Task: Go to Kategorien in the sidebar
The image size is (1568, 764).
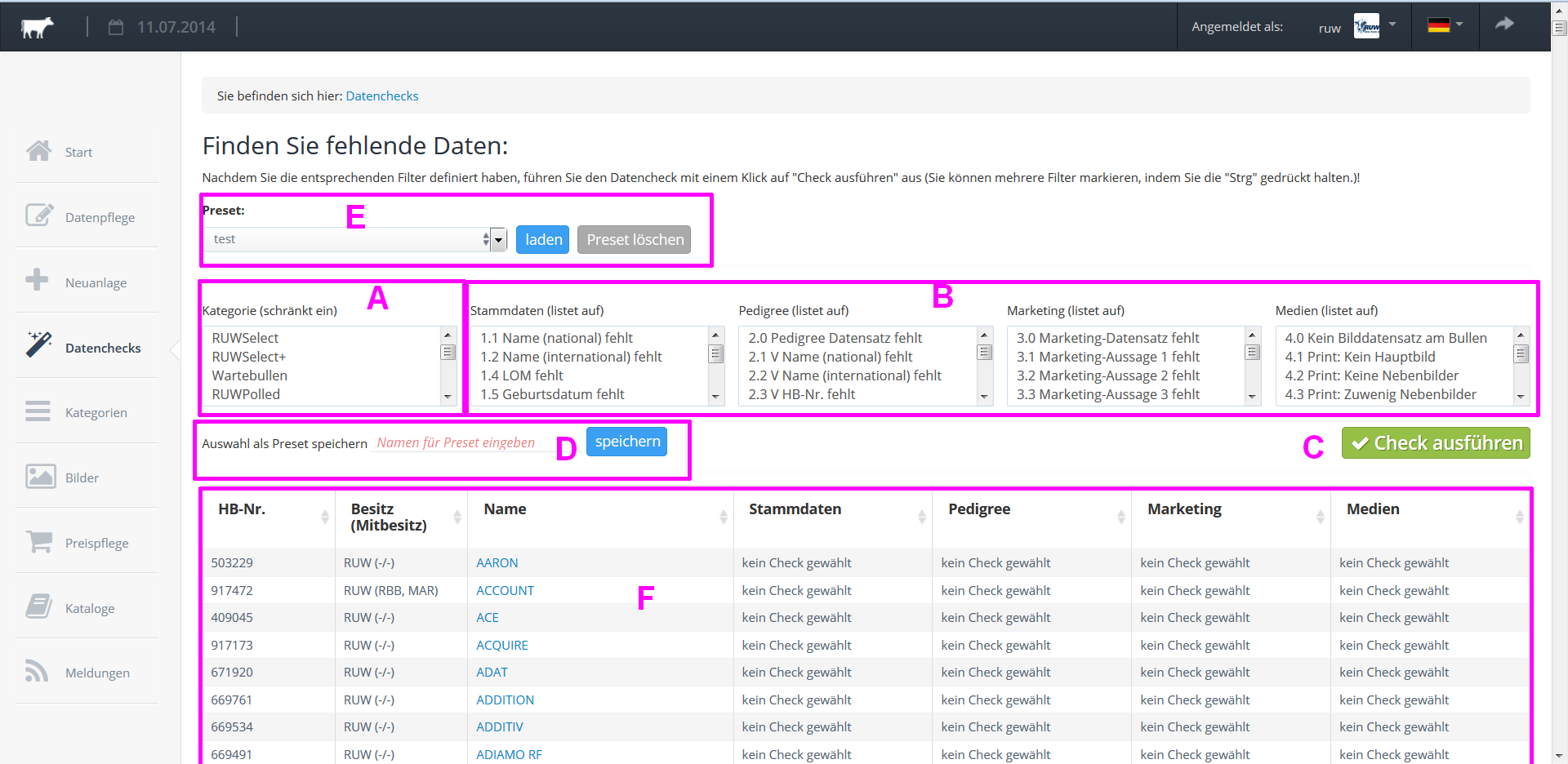Action: point(96,413)
